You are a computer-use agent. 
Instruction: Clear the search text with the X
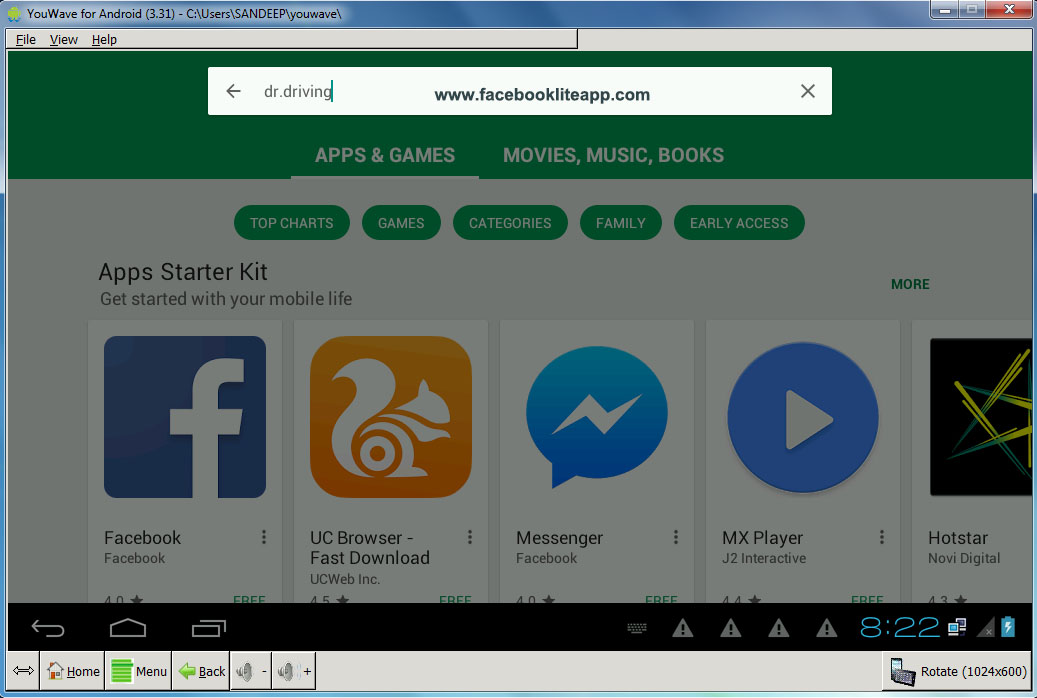pos(808,91)
